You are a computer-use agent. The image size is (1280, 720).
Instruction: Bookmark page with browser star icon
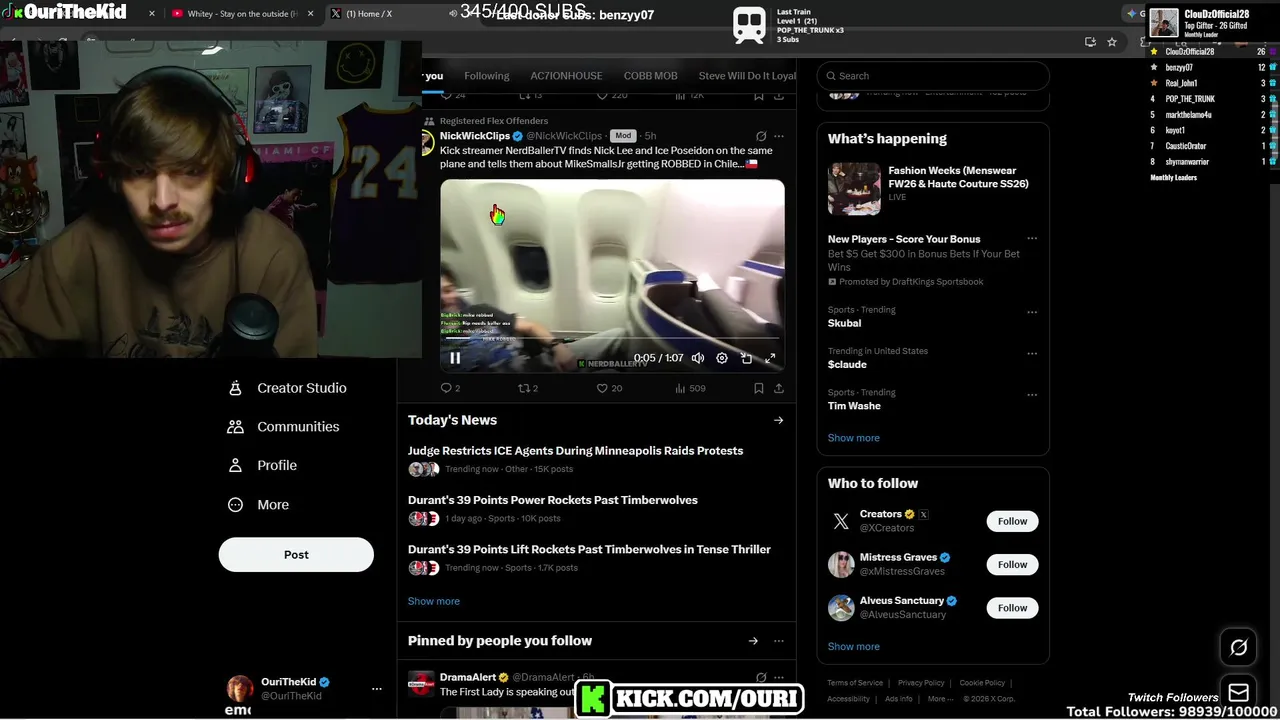[x=1112, y=42]
